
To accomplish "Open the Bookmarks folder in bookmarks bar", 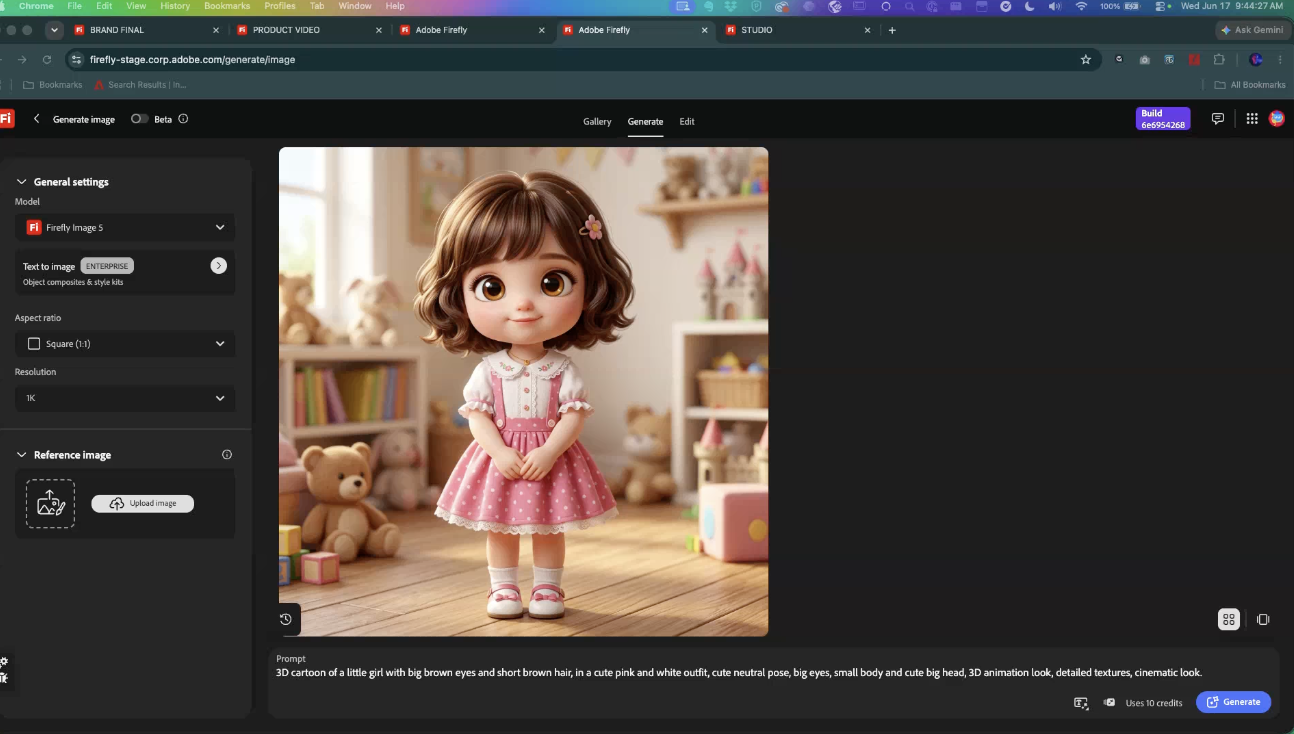I will pos(53,85).
